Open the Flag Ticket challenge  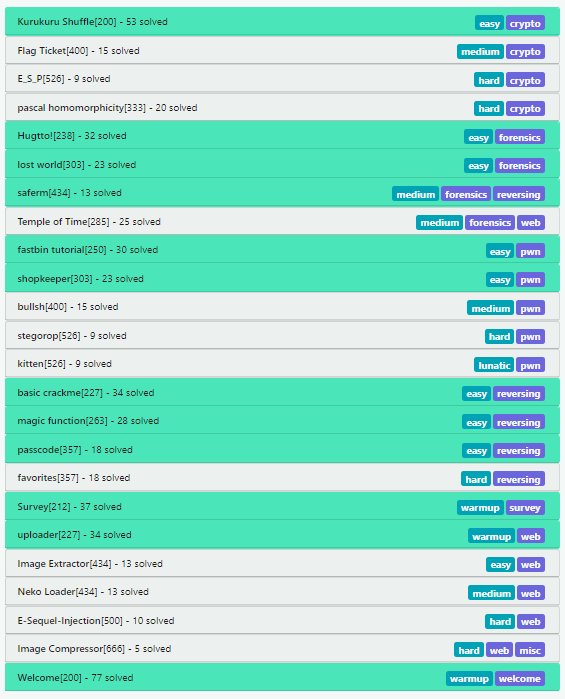click(282, 50)
